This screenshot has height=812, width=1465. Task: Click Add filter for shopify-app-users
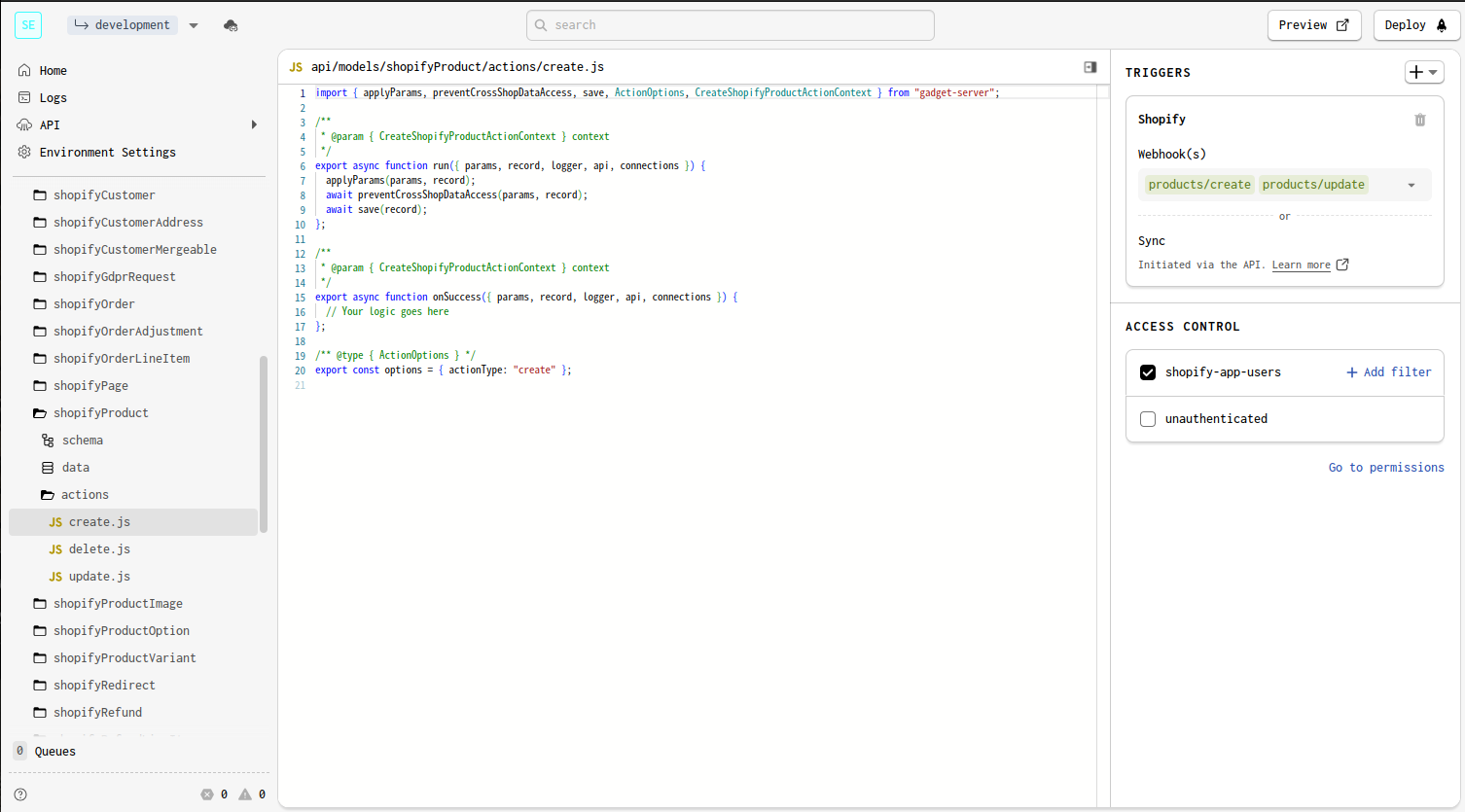(1389, 372)
